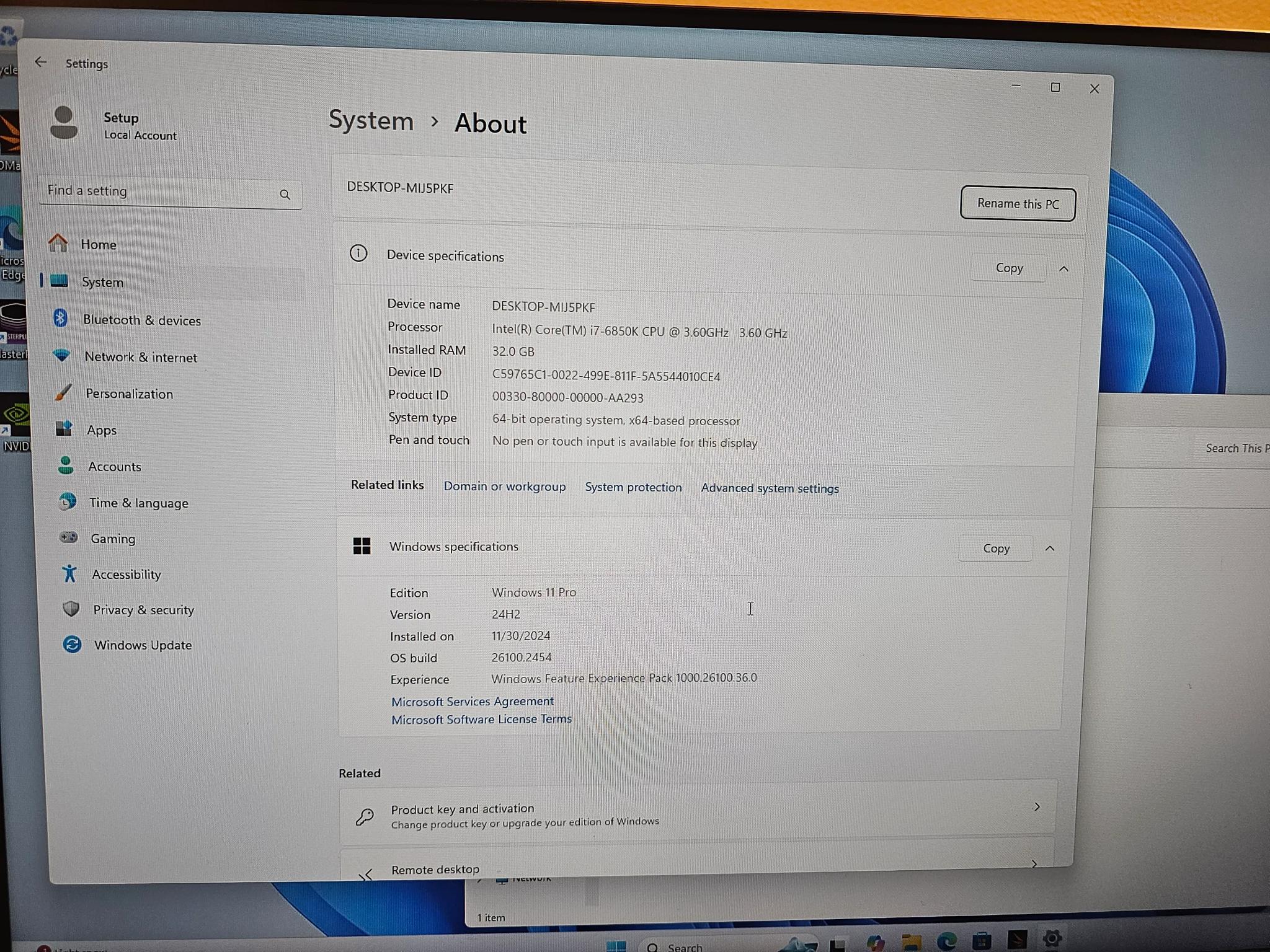The image size is (1270, 952).
Task: Click the Settings gear taskbar icon
Action: [1052, 939]
